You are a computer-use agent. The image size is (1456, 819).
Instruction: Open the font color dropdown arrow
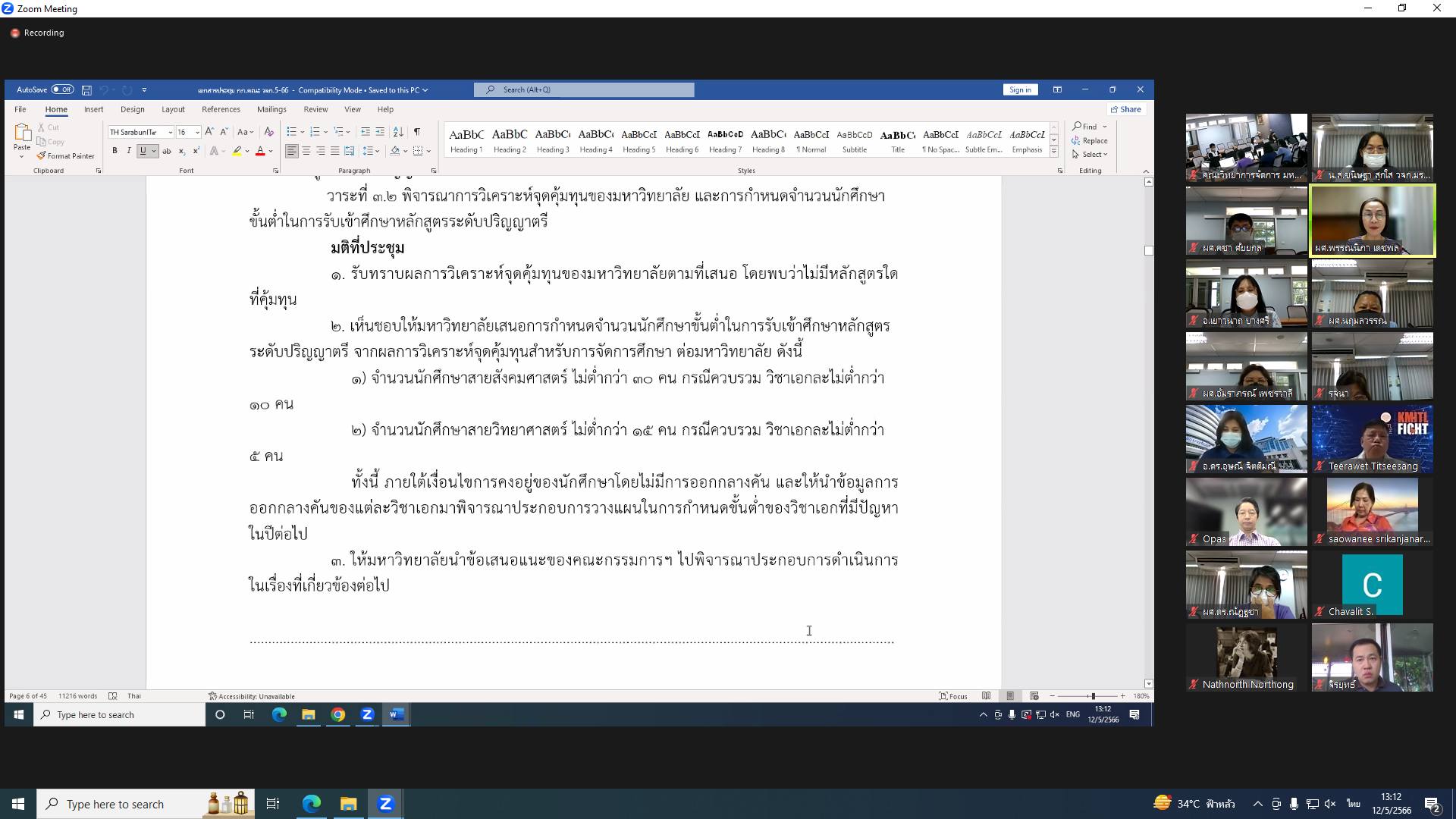point(270,151)
